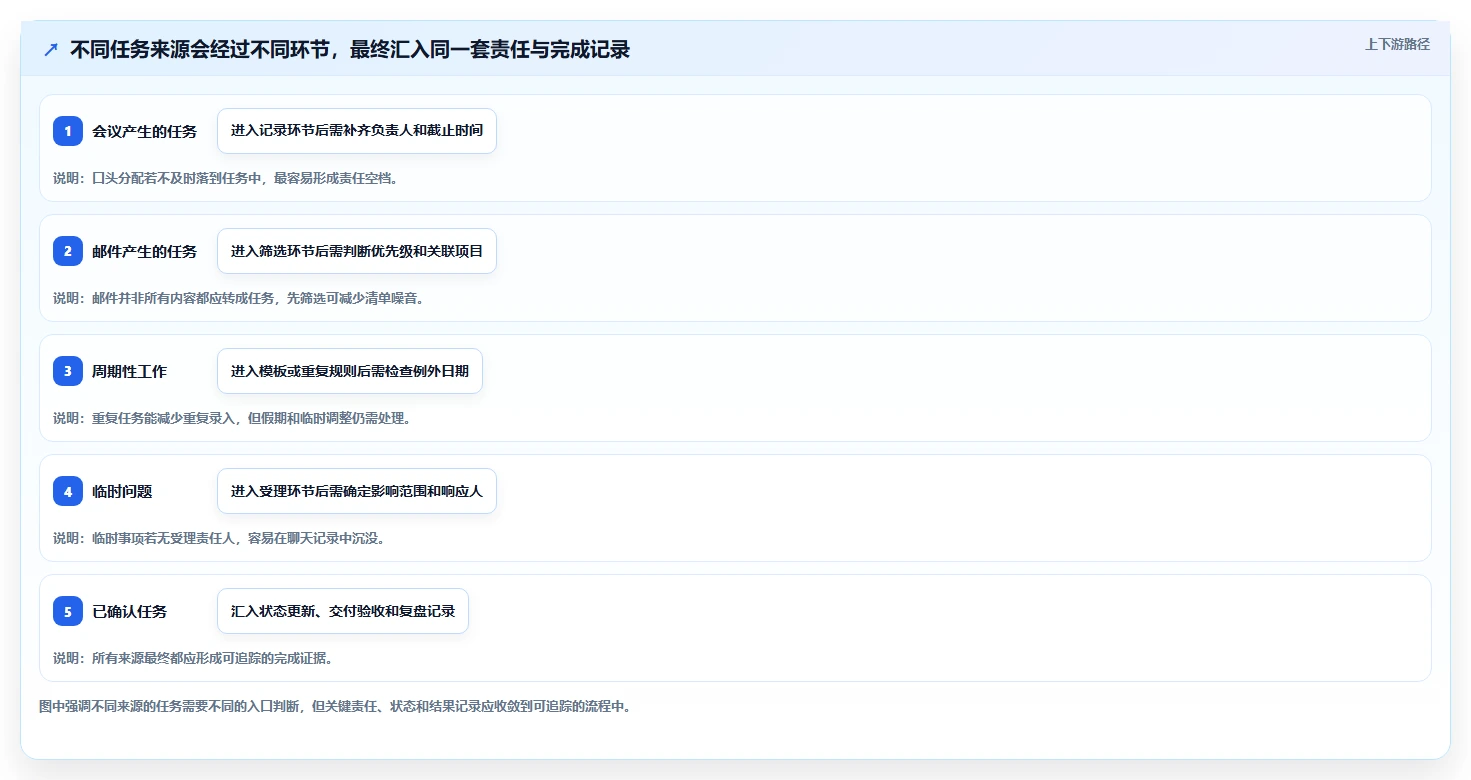
Task: Click the note about 临时事项若无受理责任人
Action: point(219,538)
